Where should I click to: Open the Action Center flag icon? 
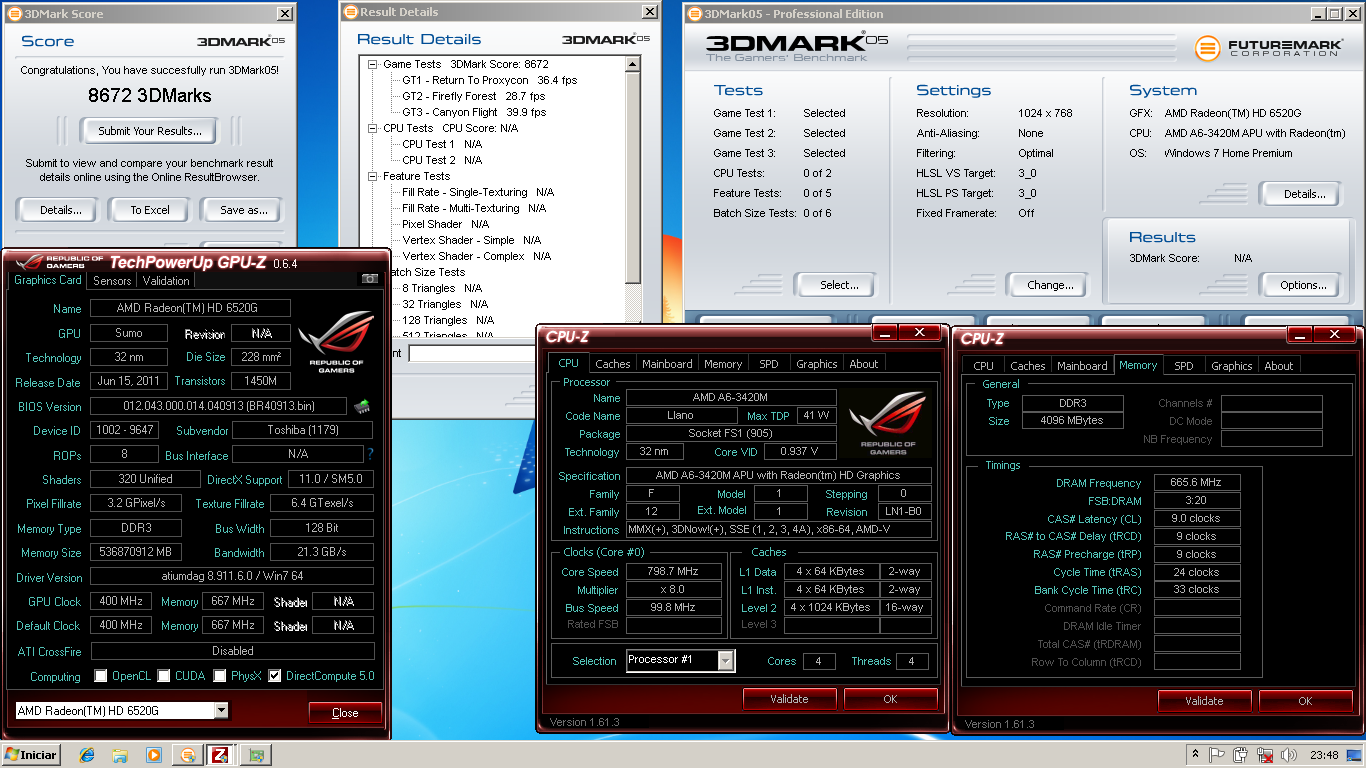tap(1217, 755)
